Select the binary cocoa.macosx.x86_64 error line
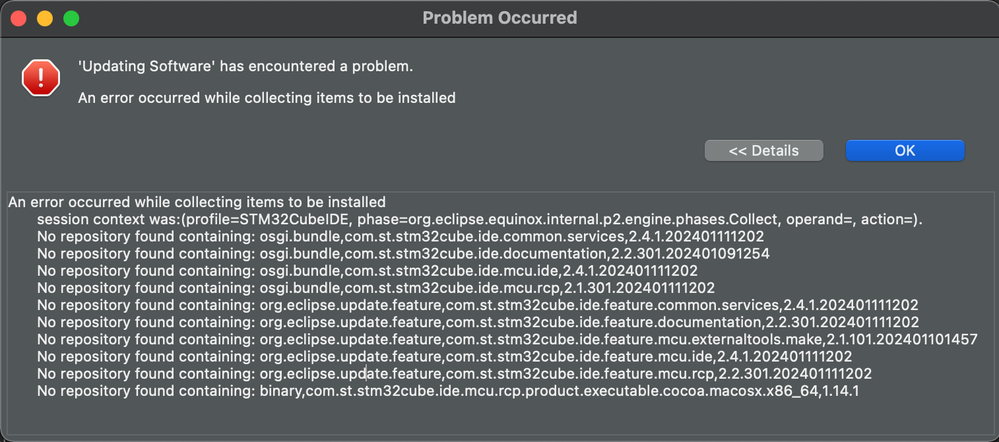Screen dimensions: 999x442 [x=448, y=391]
